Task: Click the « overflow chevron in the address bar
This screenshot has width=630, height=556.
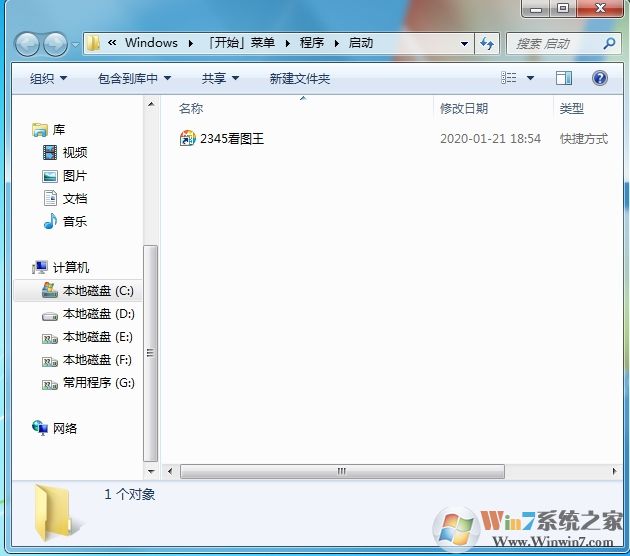Action: point(112,43)
